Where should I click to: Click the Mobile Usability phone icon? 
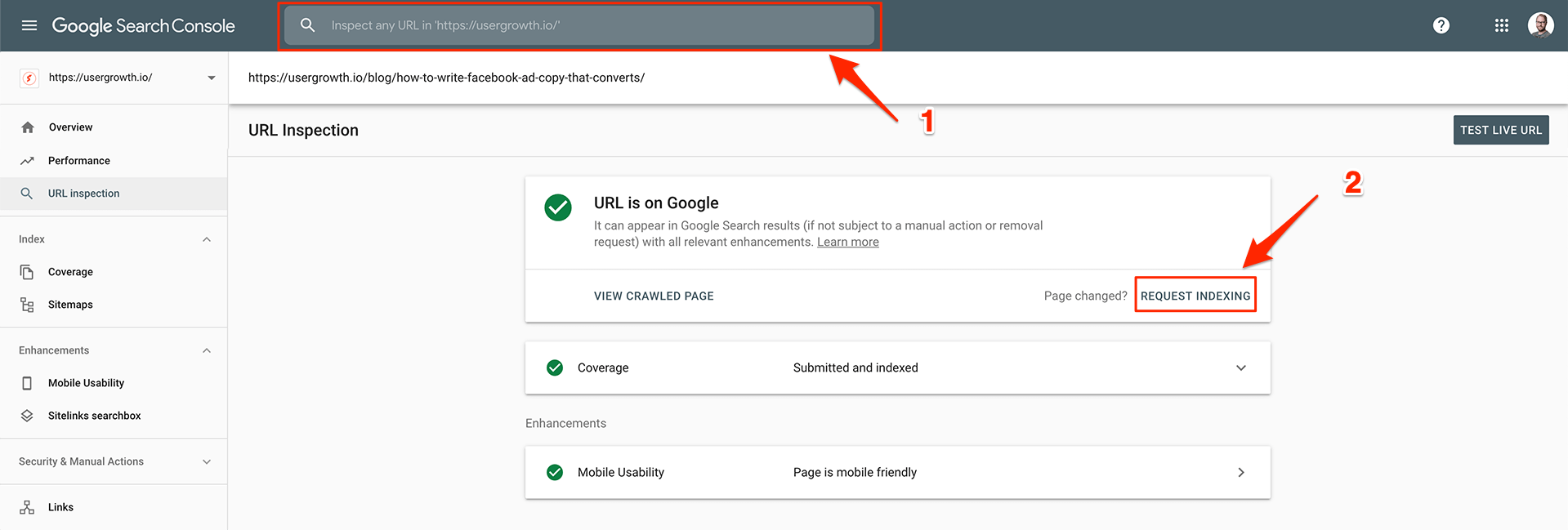pos(27,383)
